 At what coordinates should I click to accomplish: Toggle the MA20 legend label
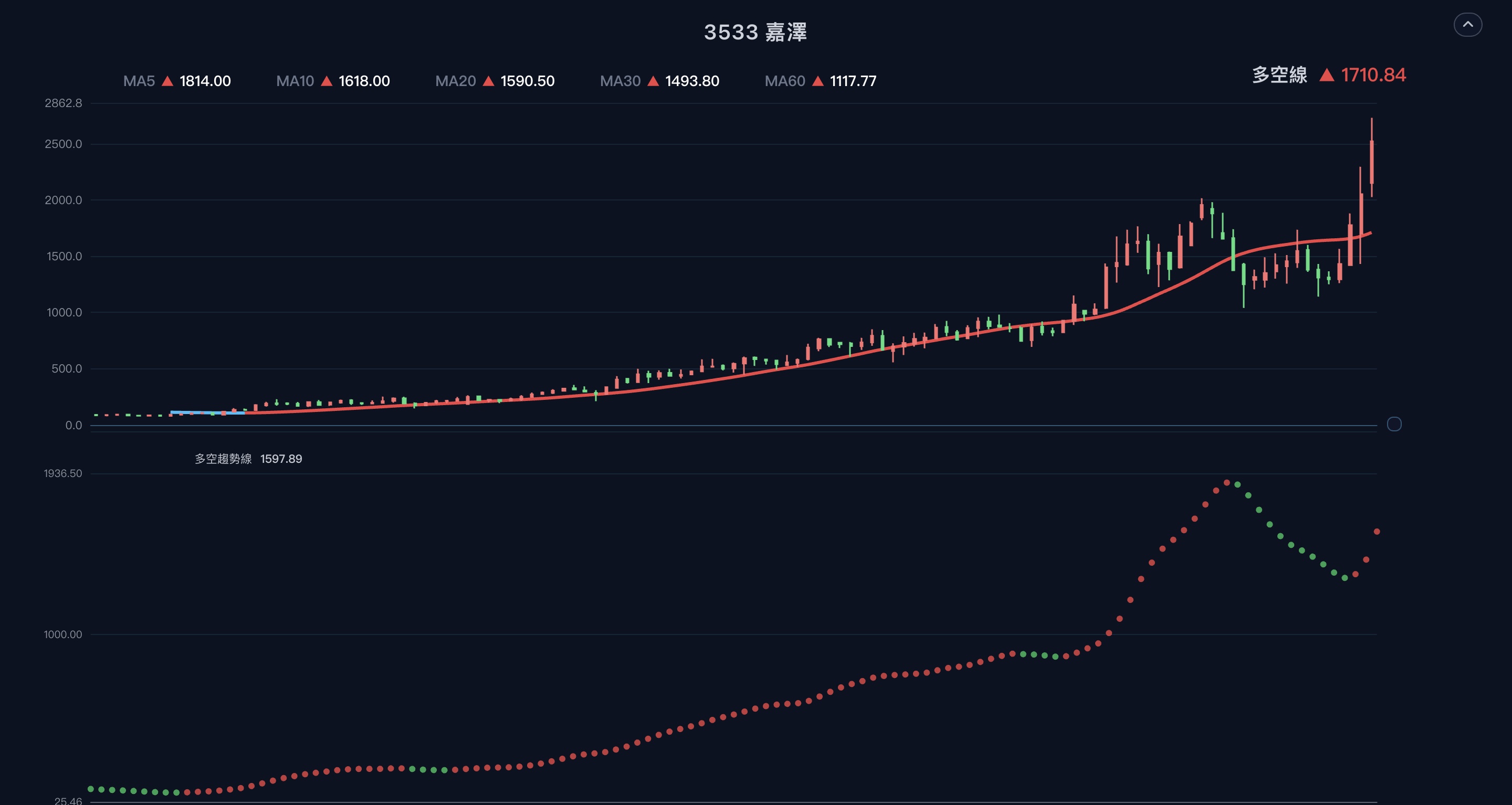coord(456,81)
